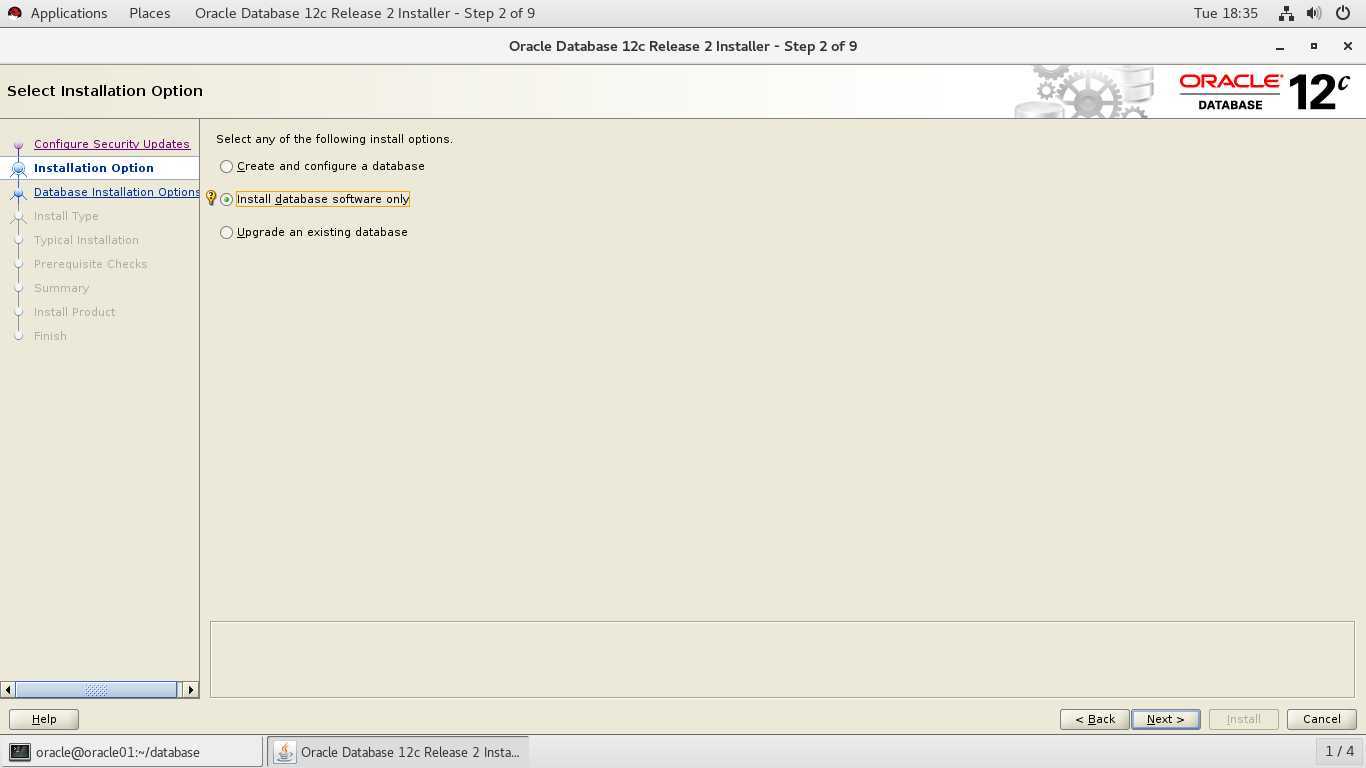The height and width of the screenshot is (768, 1366).
Task: Click the lightbulb hint icon beside install option
Action: coord(211,198)
